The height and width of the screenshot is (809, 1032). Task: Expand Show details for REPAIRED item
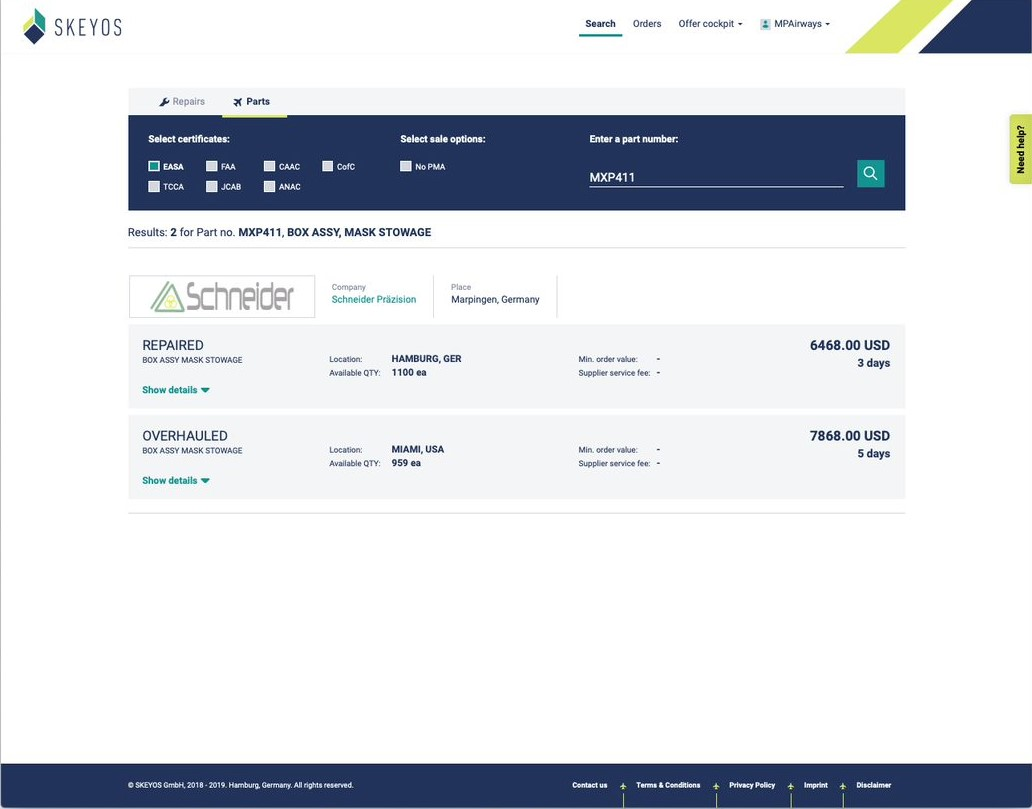(x=175, y=390)
